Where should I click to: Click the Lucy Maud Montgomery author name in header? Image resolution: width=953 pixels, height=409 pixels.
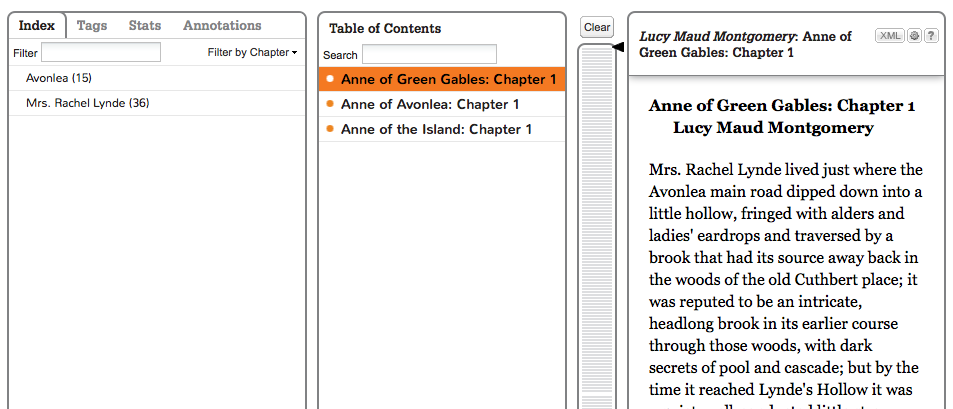[718, 36]
